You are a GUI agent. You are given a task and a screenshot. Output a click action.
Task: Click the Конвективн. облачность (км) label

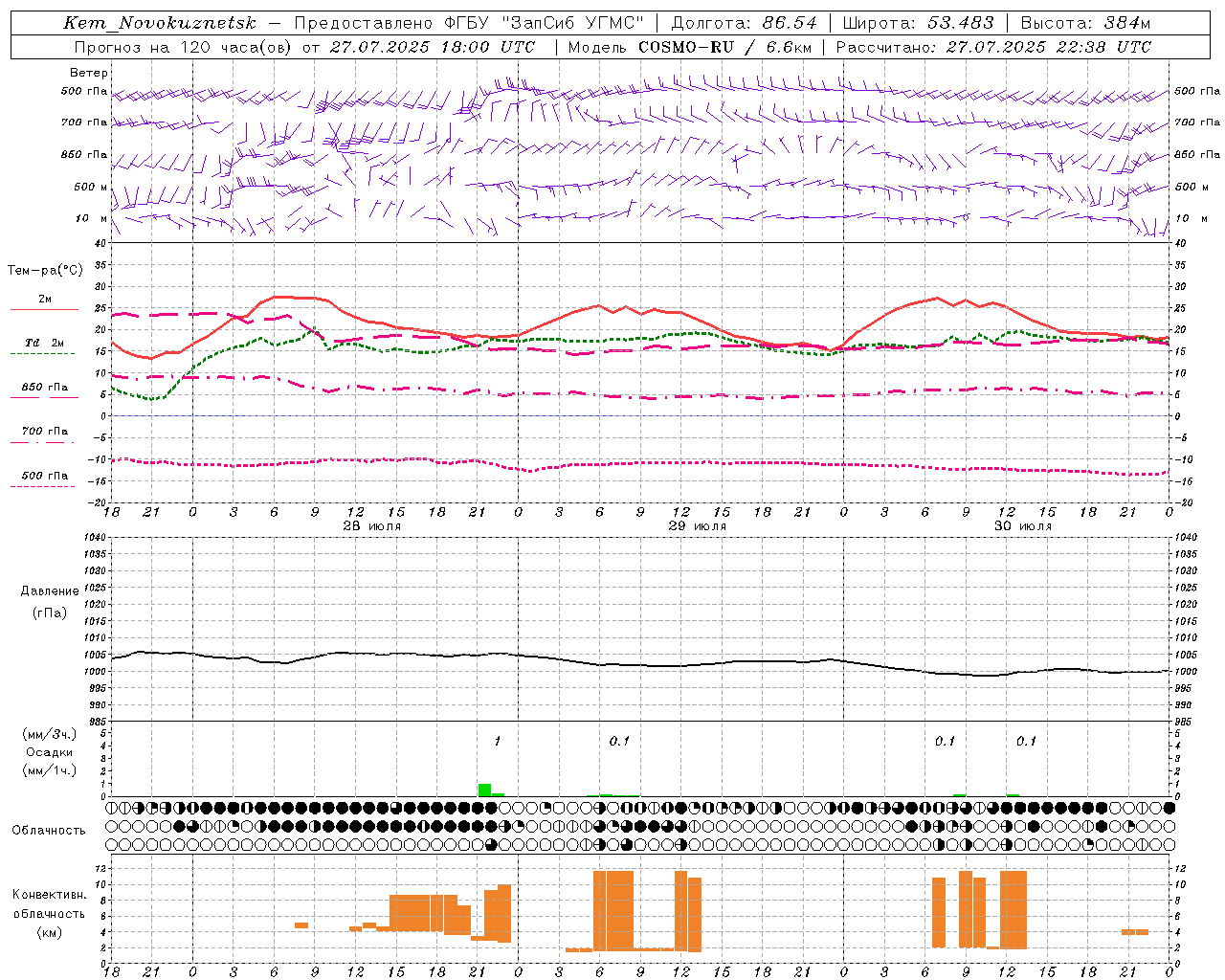click(50, 913)
